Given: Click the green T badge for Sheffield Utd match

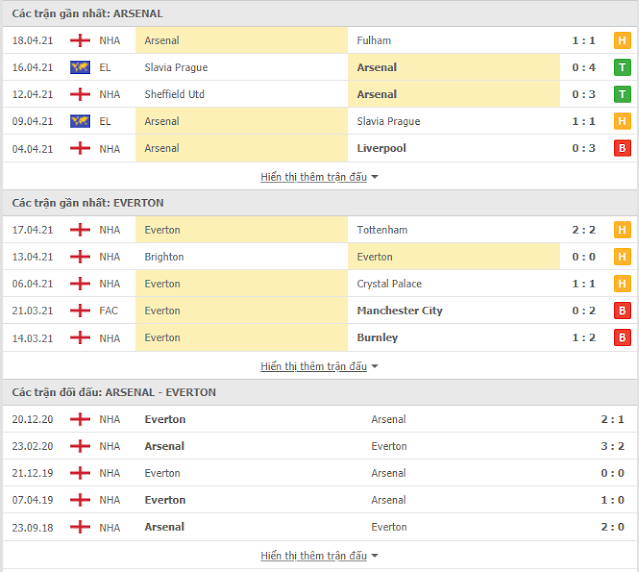Looking at the screenshot, I should (x=622, y=94).
